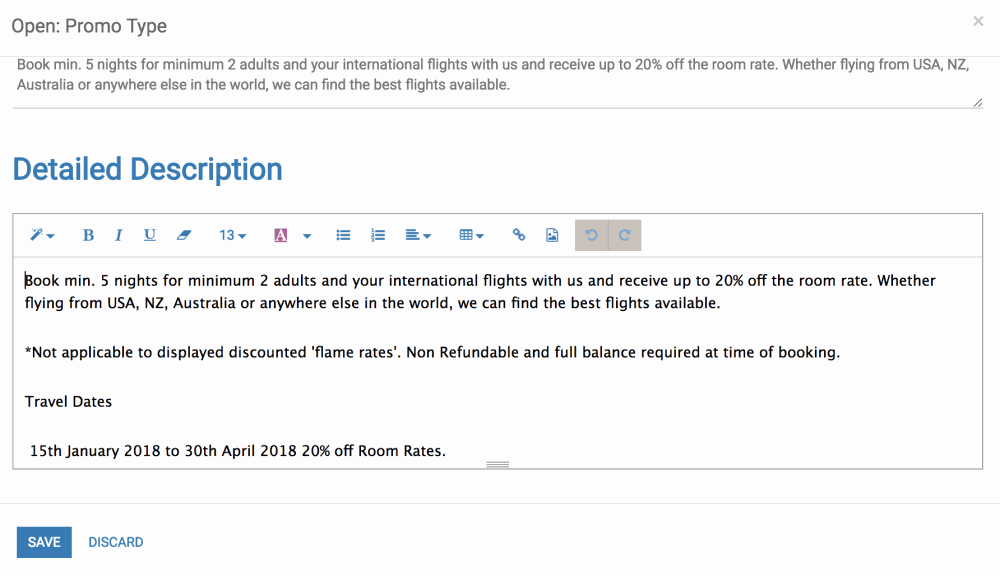This screenshot has width=1000, height=576.
Task: Insert an ordered numbered list
Action: pyautogui.click(x=378, y=235)
